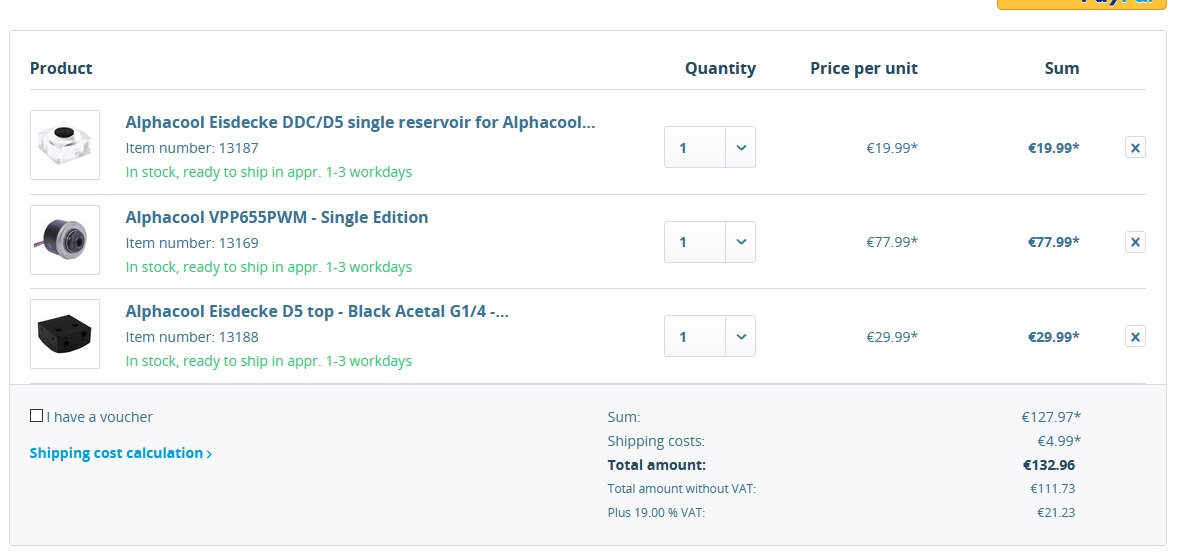The width and height of the screenshot is (1184, 556).
Task: Click the VPP655PWM pump thumbnail image
Action: [65, 240]
